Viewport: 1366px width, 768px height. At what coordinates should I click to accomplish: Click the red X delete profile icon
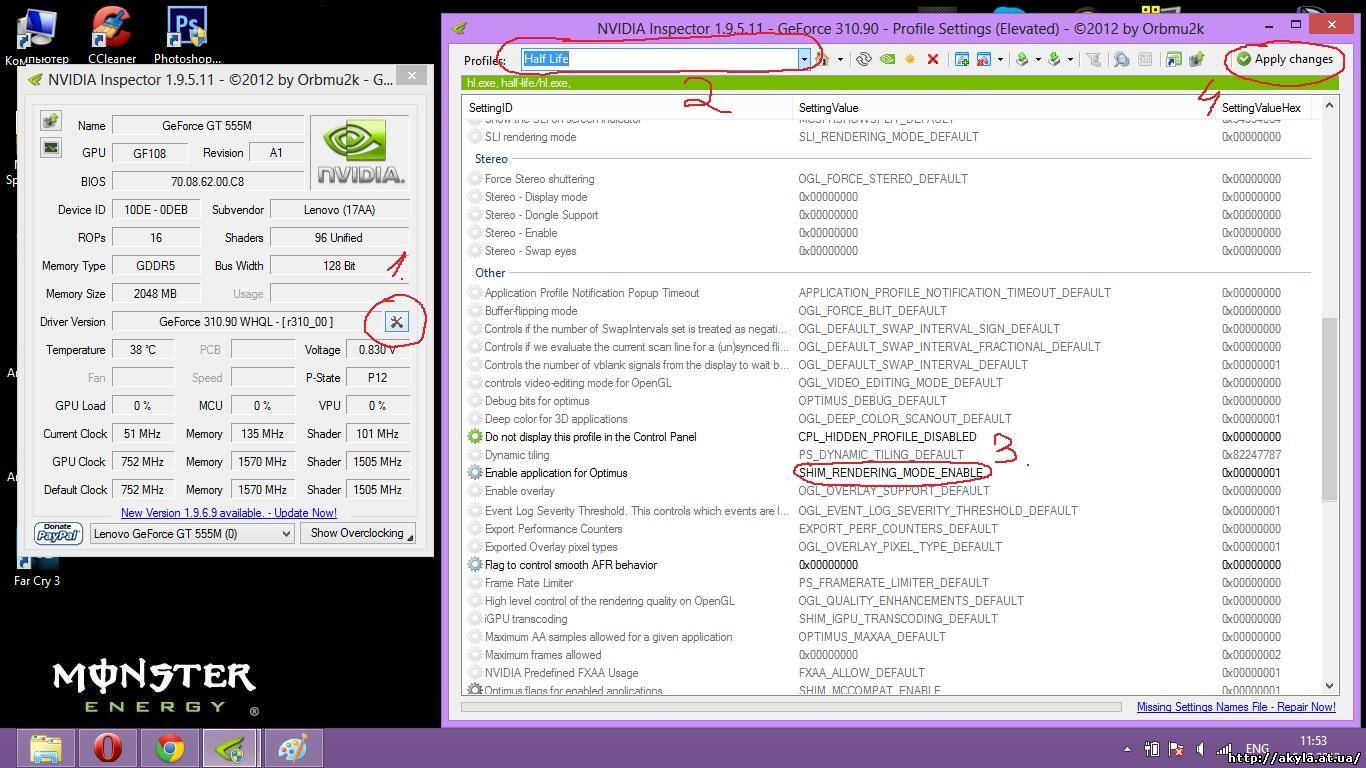coord(933,60)
